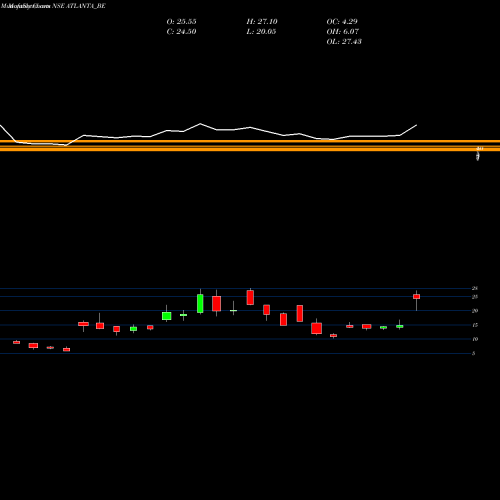Click the 'OC: 4.29' value

pyautogui.click(x=342, y=22)
